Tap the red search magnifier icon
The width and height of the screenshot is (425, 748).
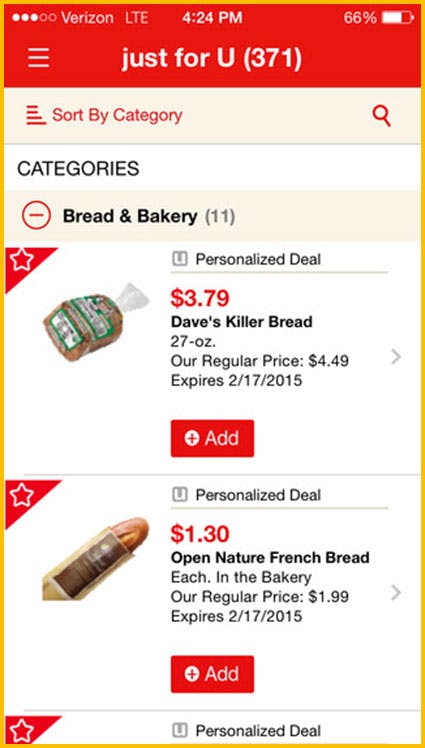382,116
